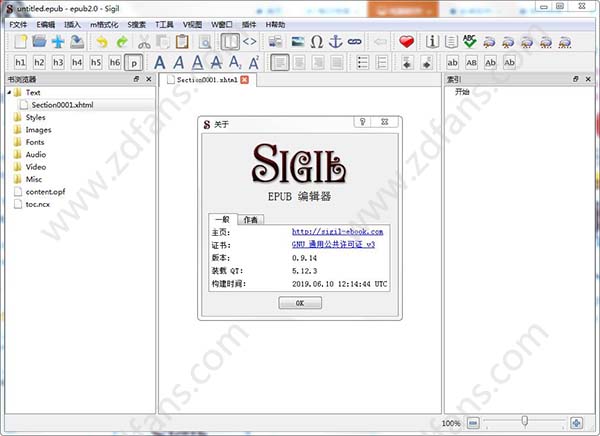
Task: Select the 一般 tab in About dialog
Action: click(x=223, y=219)
